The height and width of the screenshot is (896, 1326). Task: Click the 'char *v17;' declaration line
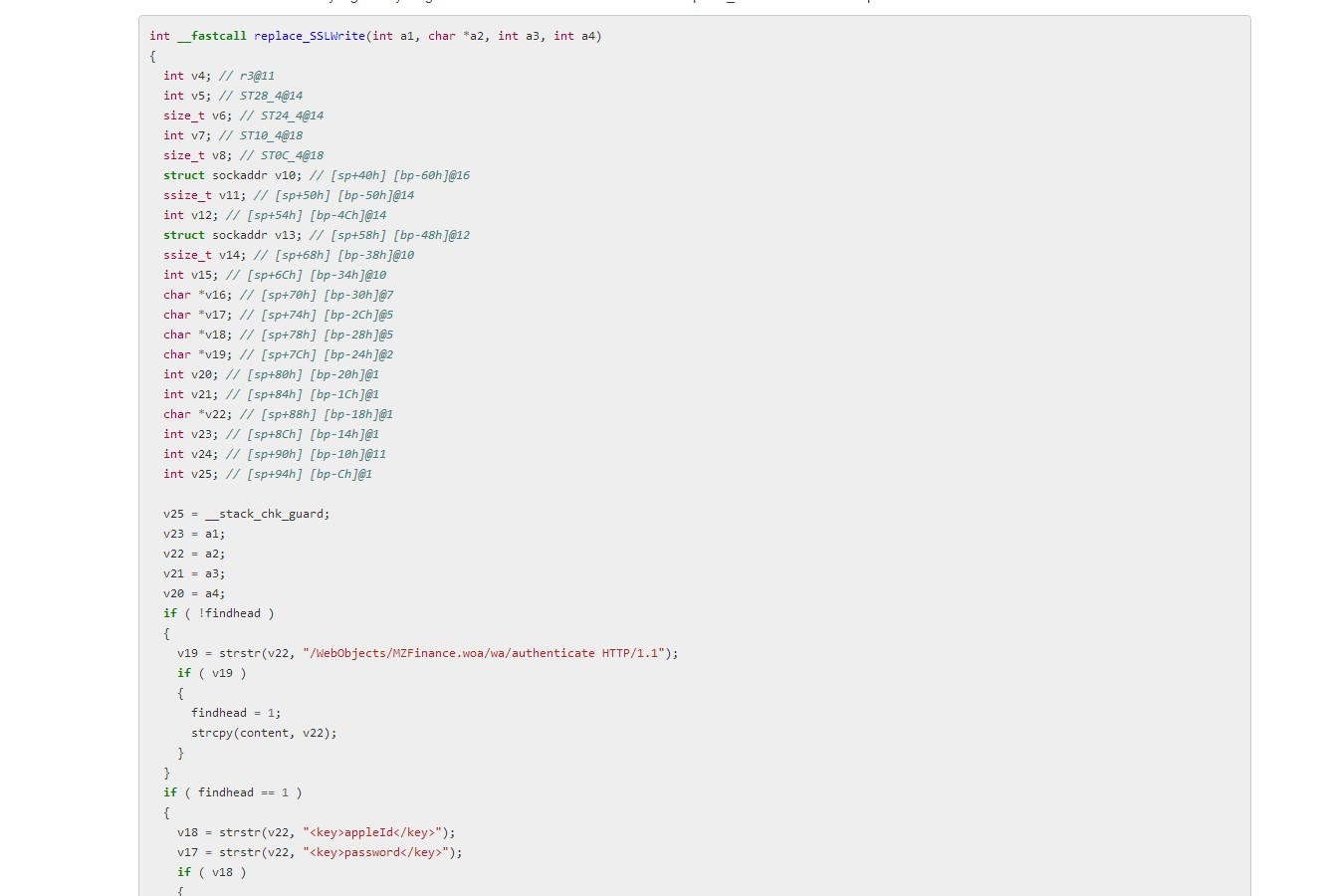pos(279,315)
